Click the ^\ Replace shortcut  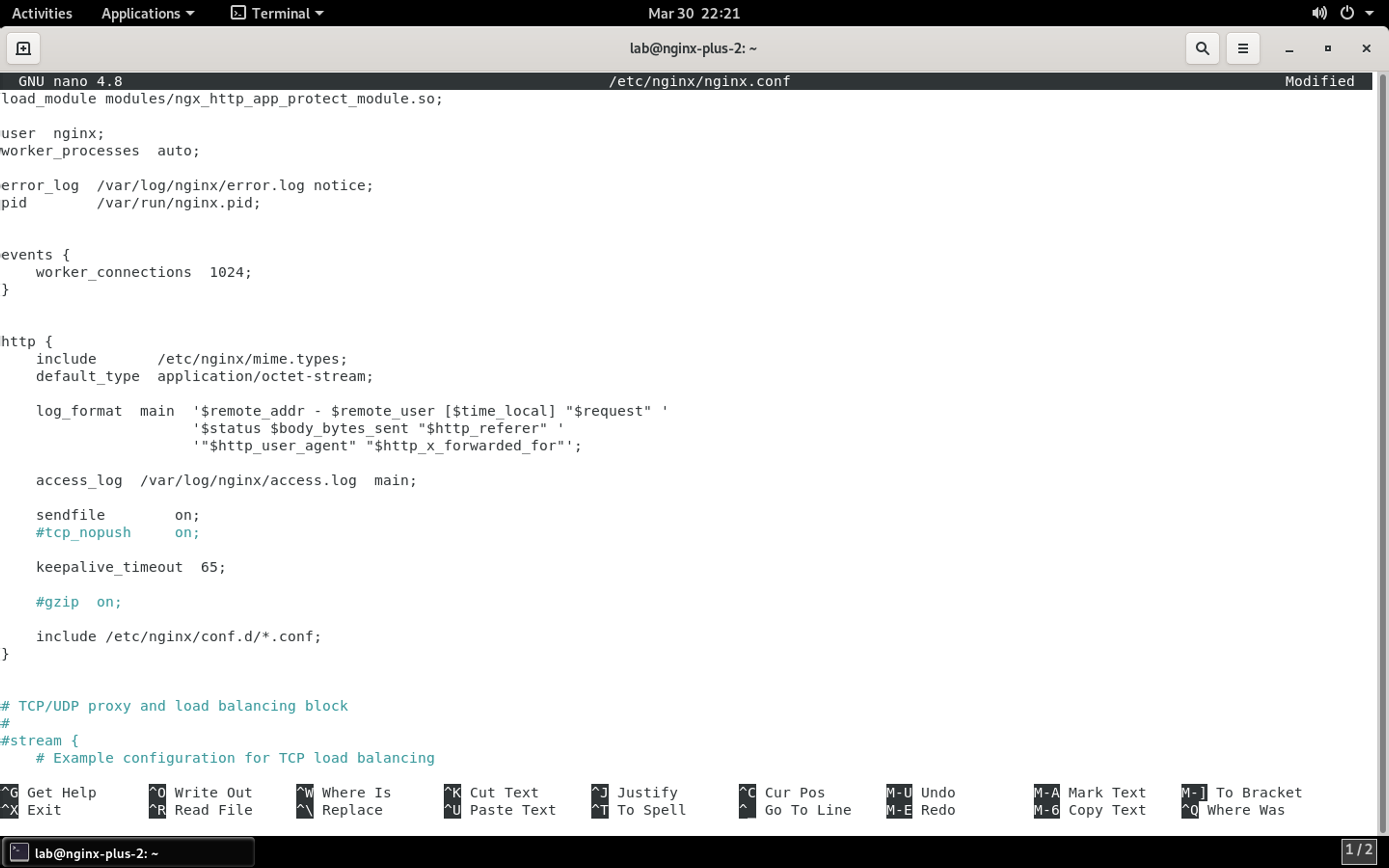[x=339, y=810]
